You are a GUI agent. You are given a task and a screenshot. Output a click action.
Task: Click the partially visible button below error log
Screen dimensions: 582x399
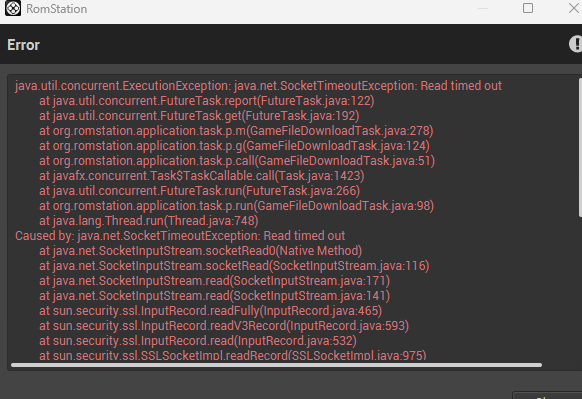point(547,395)
